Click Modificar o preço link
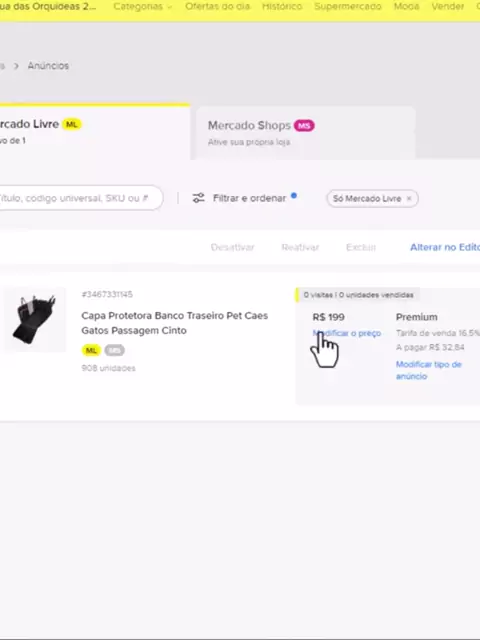The width and height of the screenshot is (480, 640). (x=347, y=333)
